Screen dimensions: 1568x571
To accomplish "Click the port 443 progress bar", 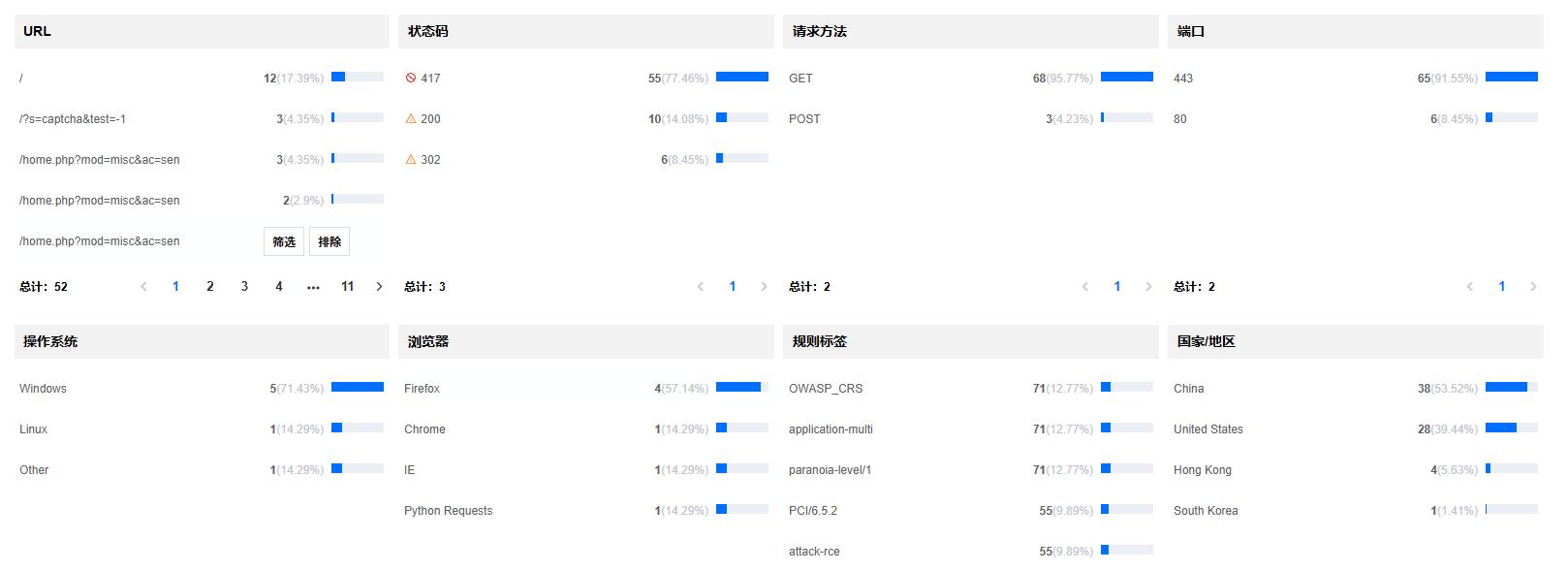I will tap(1511, 77).
